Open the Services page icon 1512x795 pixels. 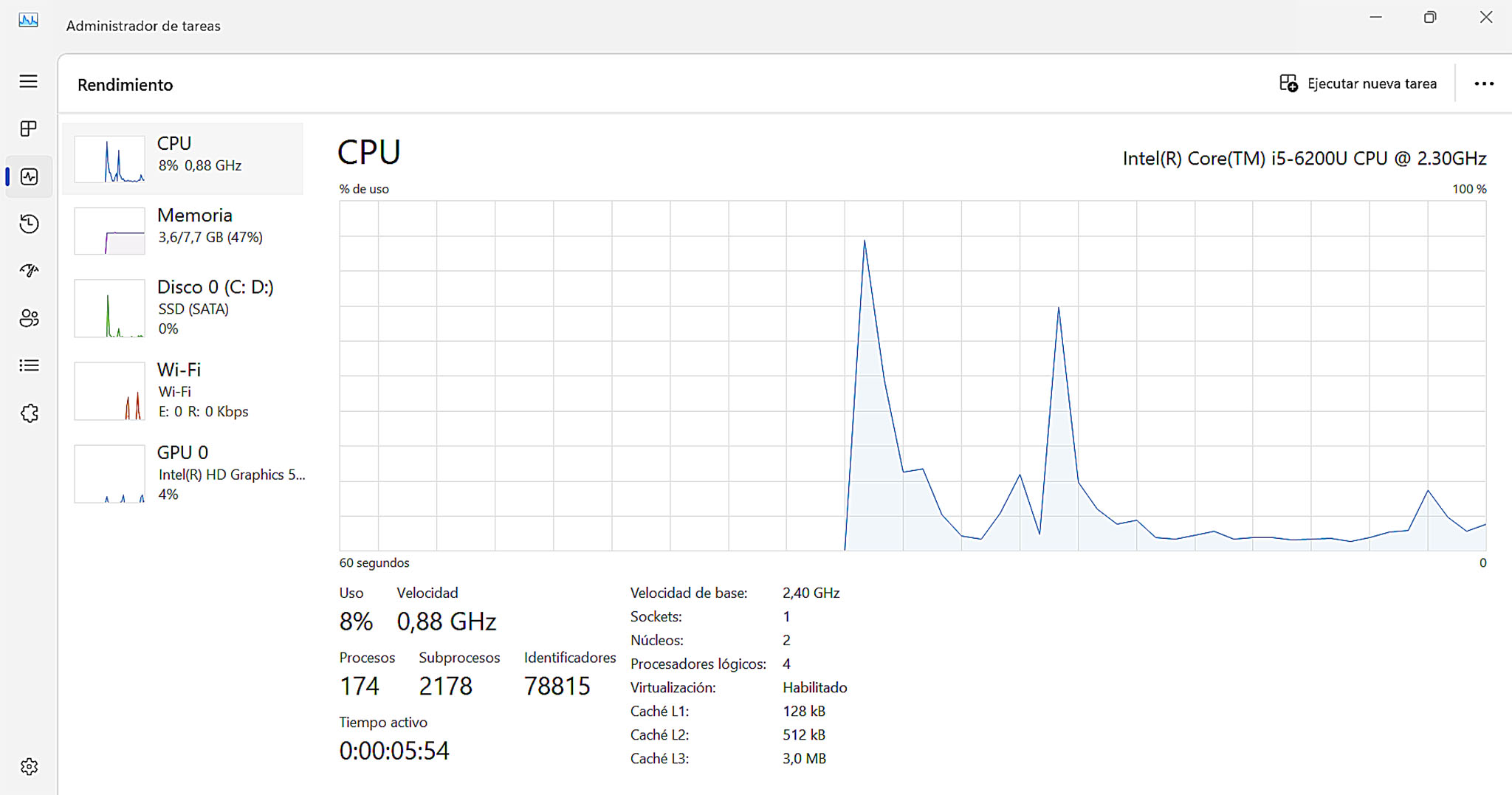29,413
